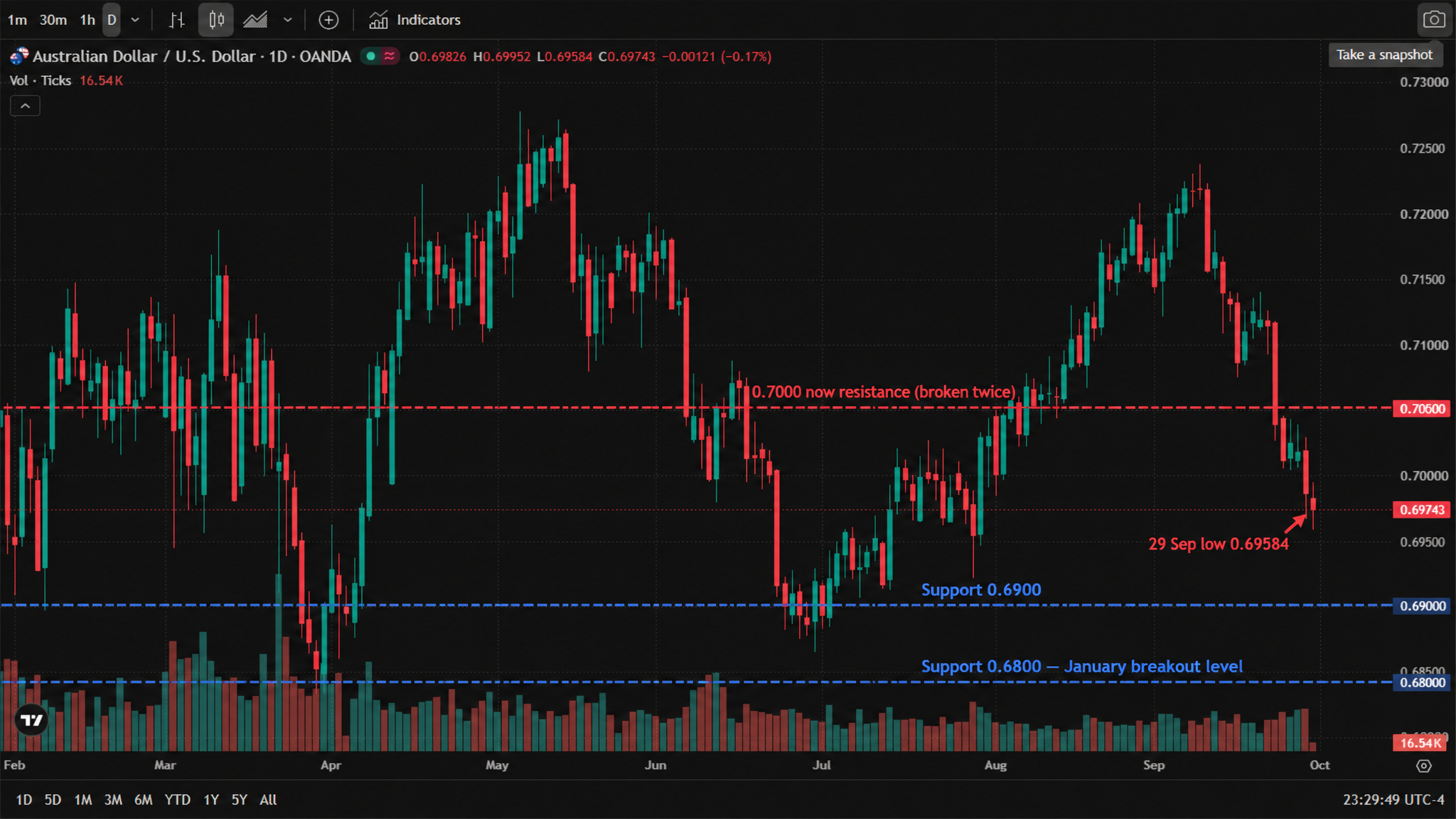This screenshot has height=819, width=1456.
Task: Select the 5D date range
Action: (x=53, y=800)
